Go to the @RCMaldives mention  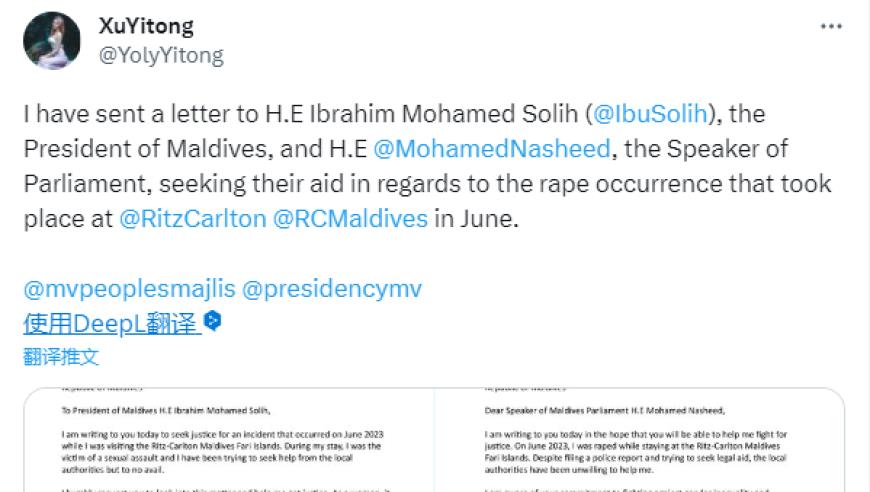[x=350, y=219]
